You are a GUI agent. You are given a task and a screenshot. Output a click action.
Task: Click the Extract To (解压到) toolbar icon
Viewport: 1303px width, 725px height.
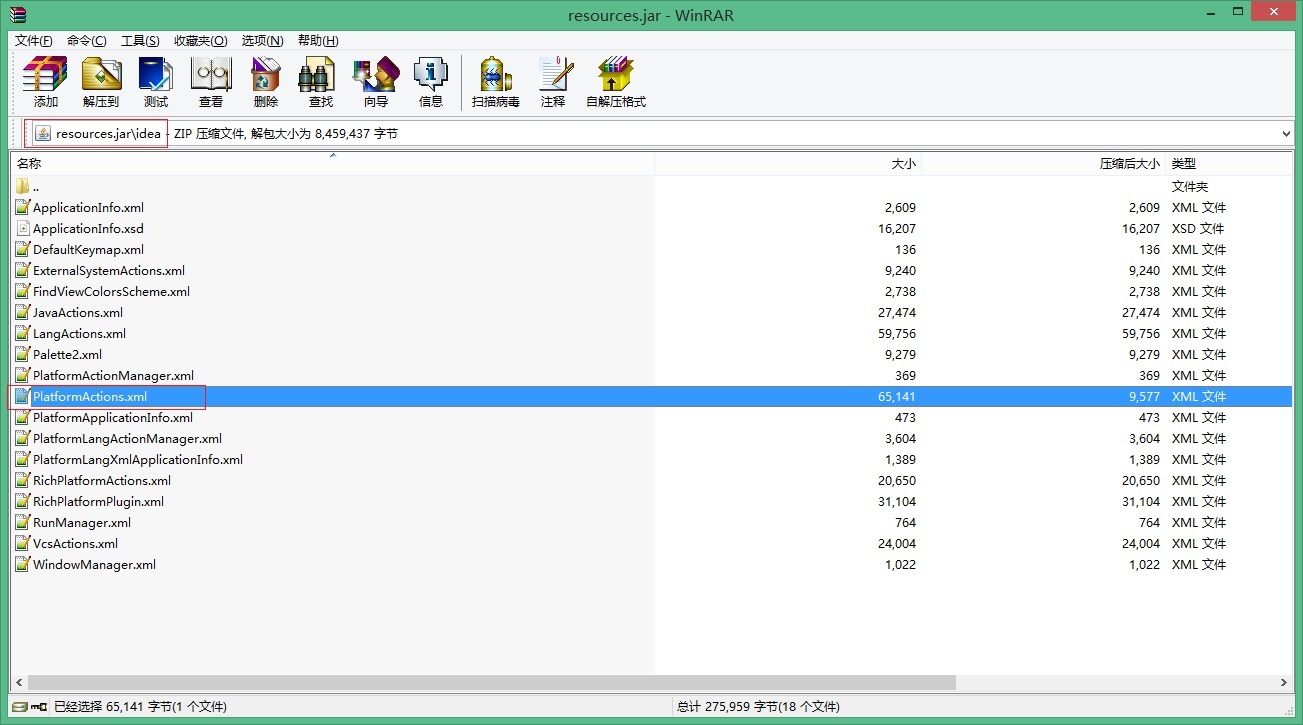click(x=101, y=82)
